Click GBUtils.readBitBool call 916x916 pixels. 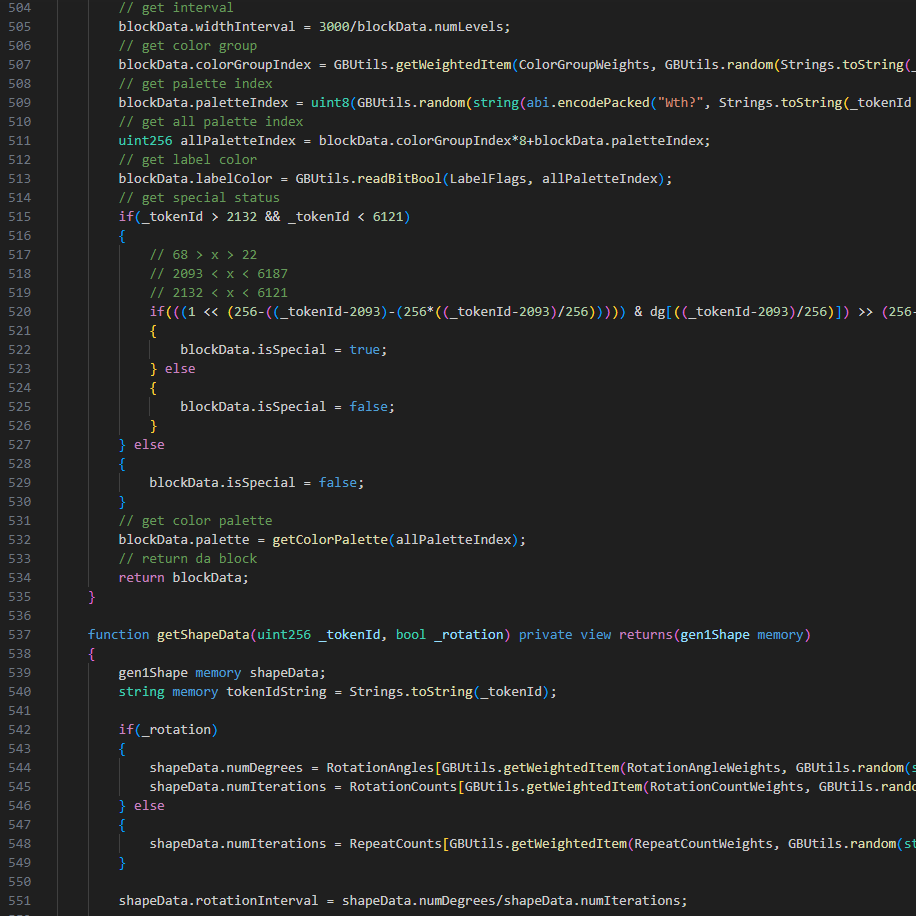tap(368, 179)
